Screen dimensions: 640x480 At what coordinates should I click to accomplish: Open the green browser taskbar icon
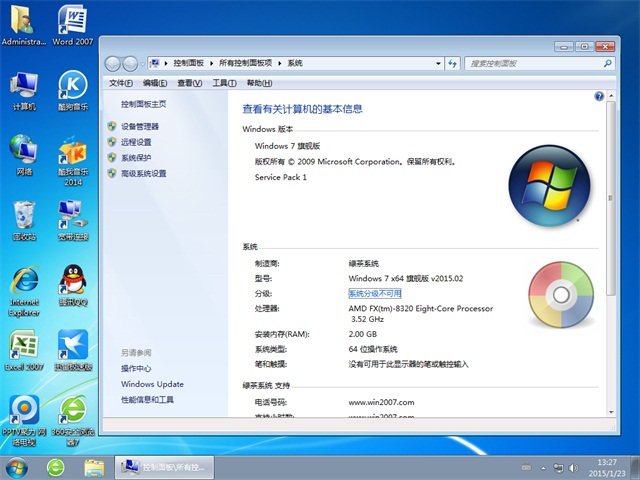(x=56, y=468)
